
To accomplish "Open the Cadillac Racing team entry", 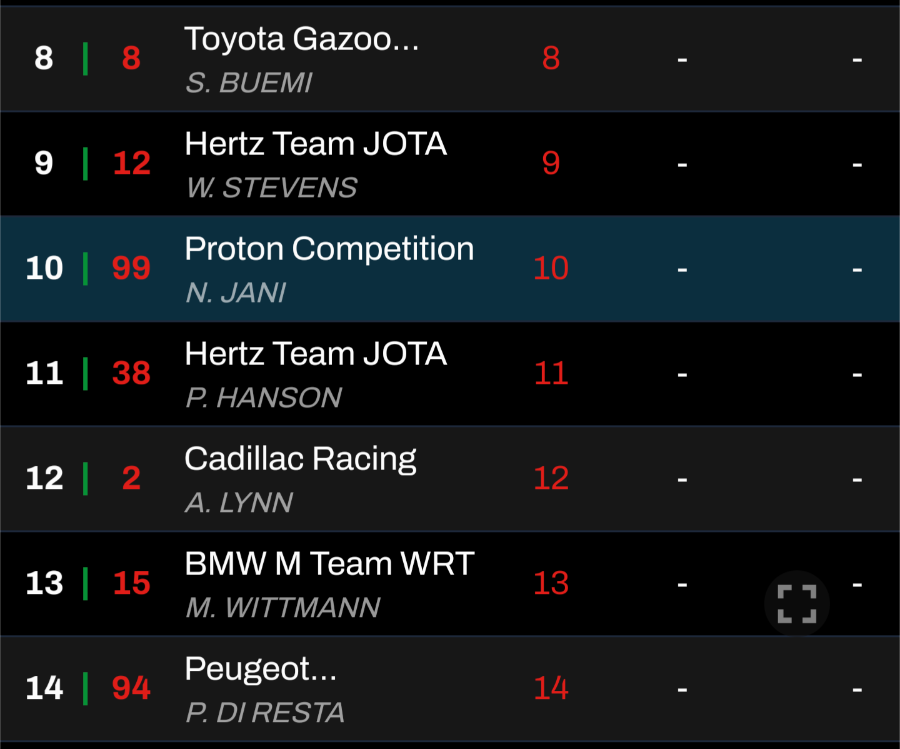I will pos(300,459).
